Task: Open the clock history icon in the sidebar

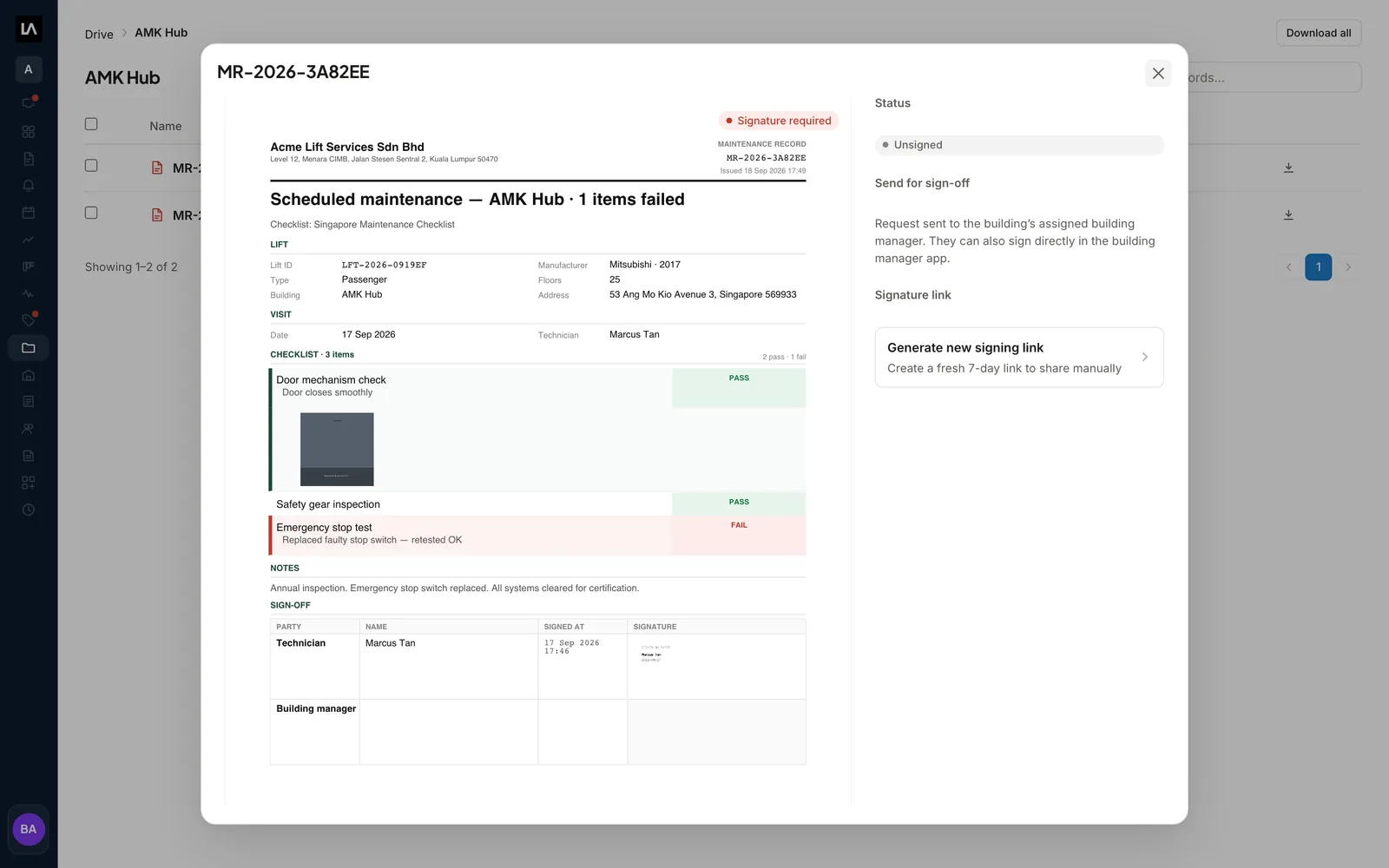Action: coord(29,510)
